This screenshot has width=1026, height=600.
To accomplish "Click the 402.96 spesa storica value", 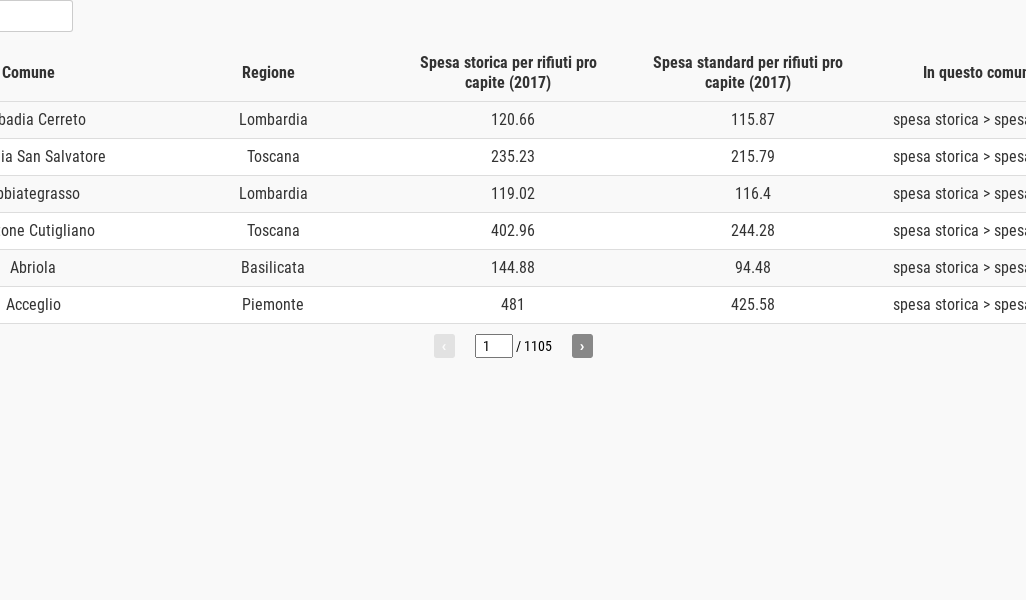I will pyautogui.click(x=513, y=231).
